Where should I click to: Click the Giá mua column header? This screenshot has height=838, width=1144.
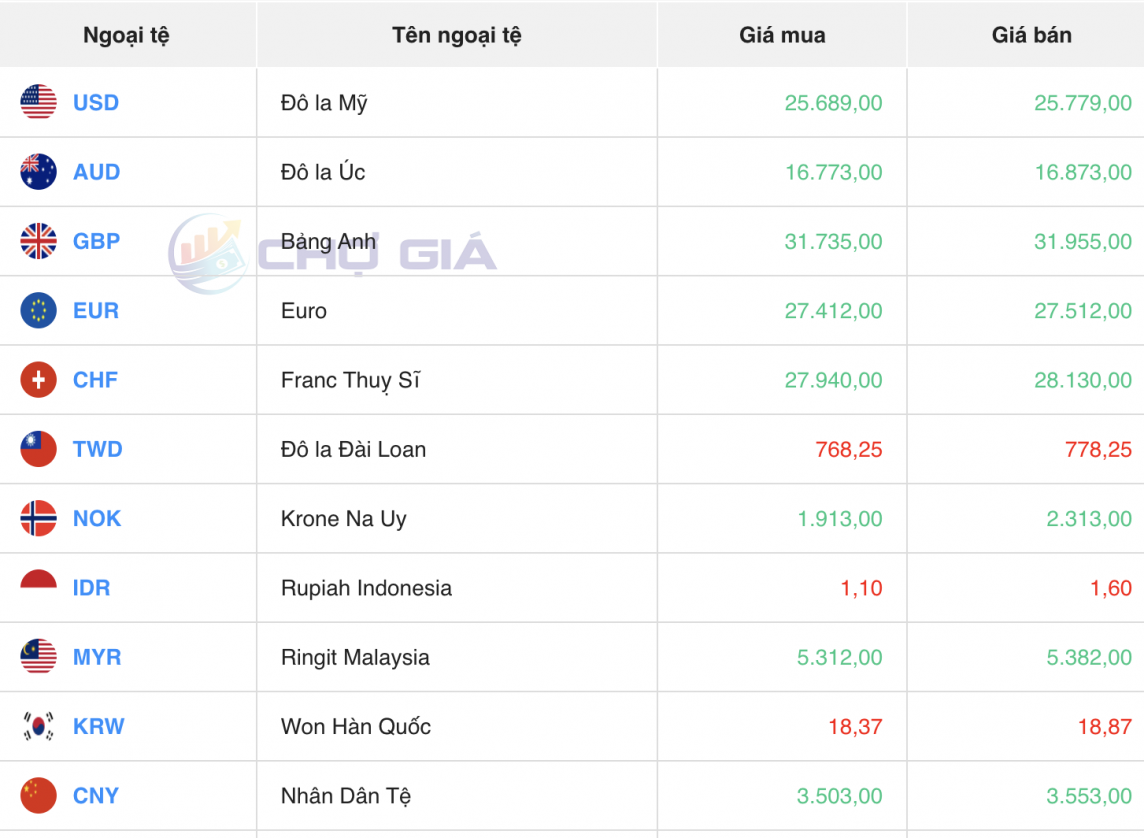tap(782, 35)
